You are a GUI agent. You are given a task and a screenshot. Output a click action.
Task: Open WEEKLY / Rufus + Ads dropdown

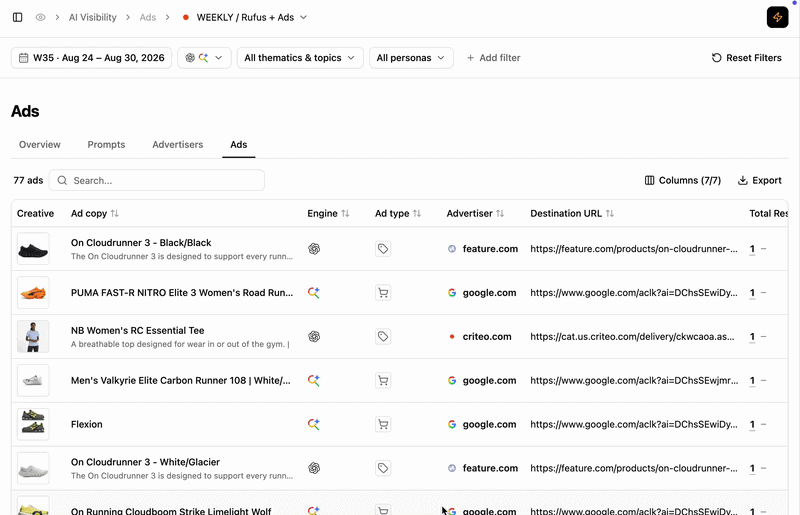(245, 17)
